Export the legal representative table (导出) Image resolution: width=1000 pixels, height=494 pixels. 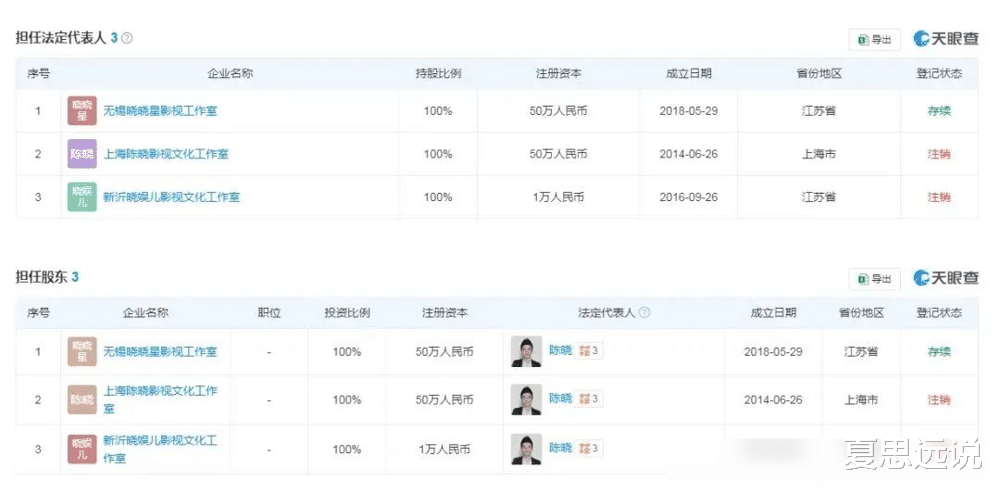click(875, 39)
